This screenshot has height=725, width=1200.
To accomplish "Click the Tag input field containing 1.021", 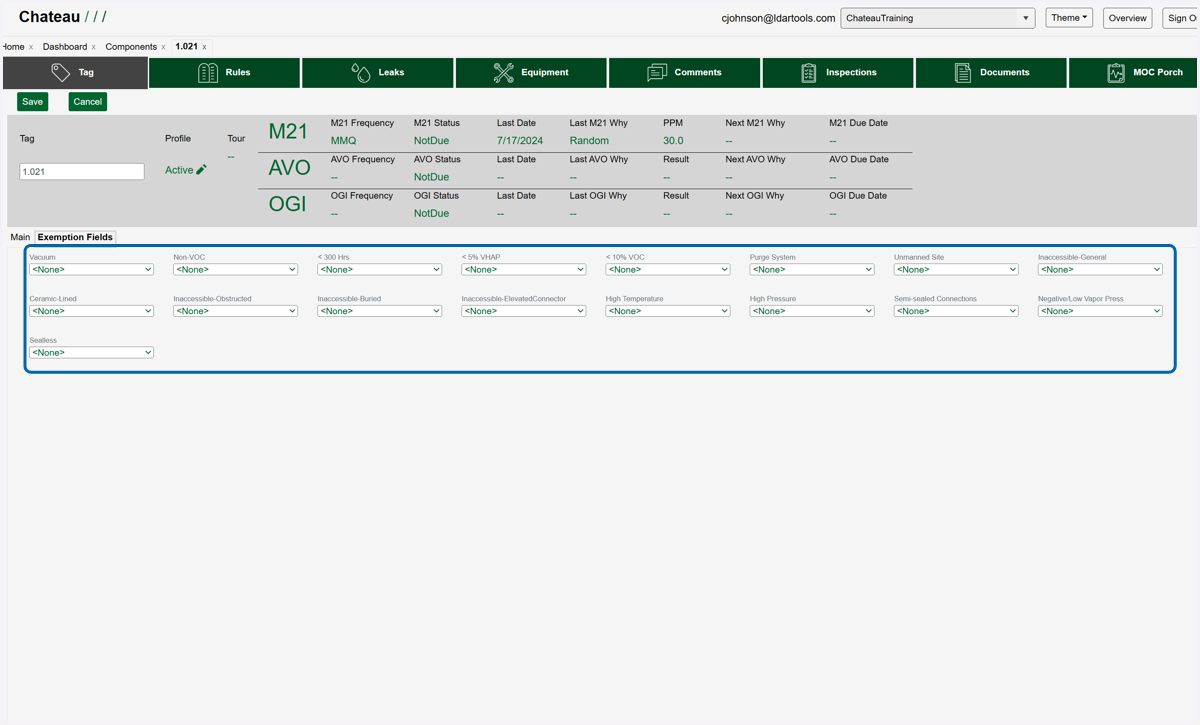I will coord(82,172).
